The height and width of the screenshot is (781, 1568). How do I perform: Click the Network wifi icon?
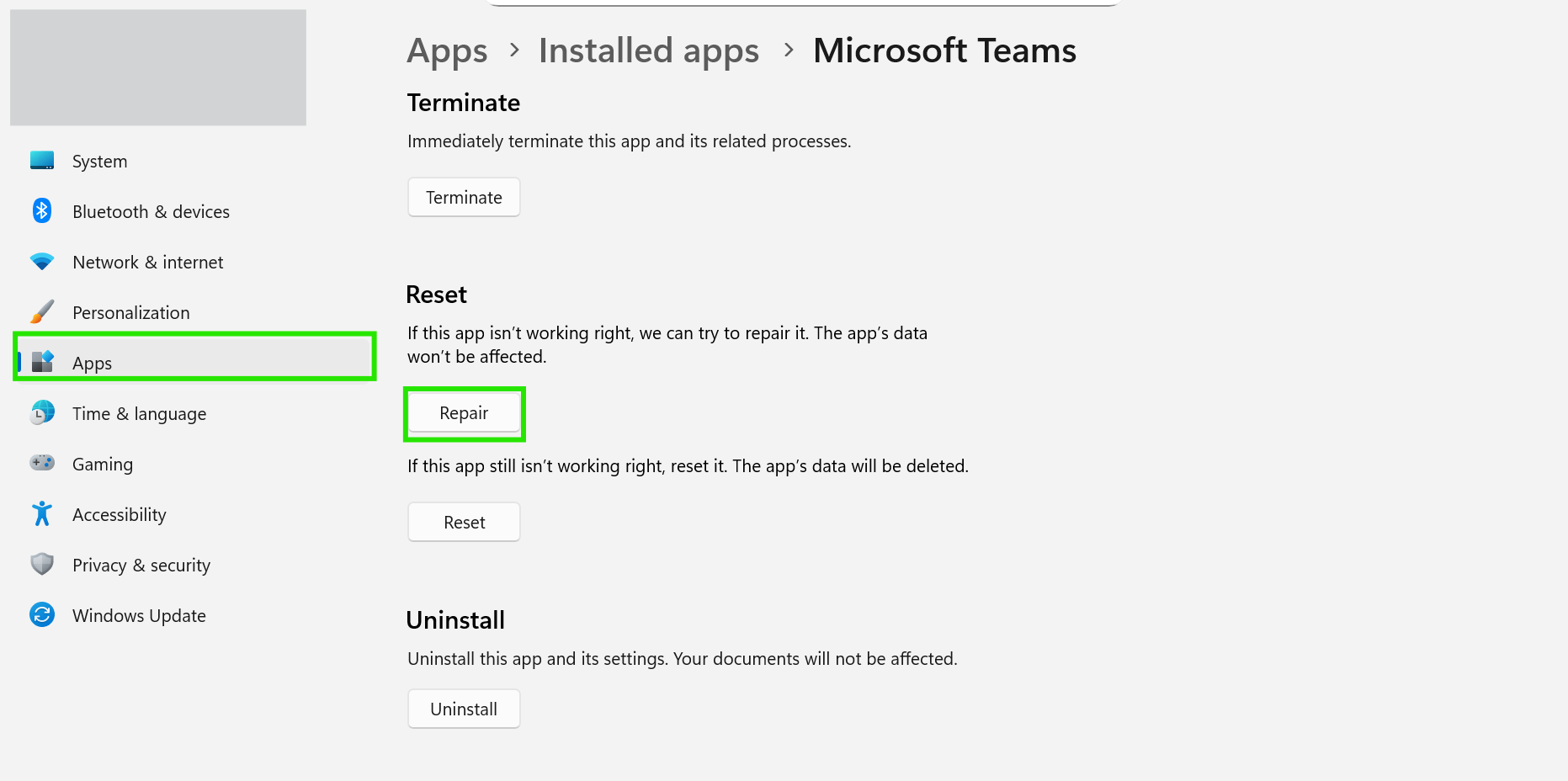pos(42,262)
